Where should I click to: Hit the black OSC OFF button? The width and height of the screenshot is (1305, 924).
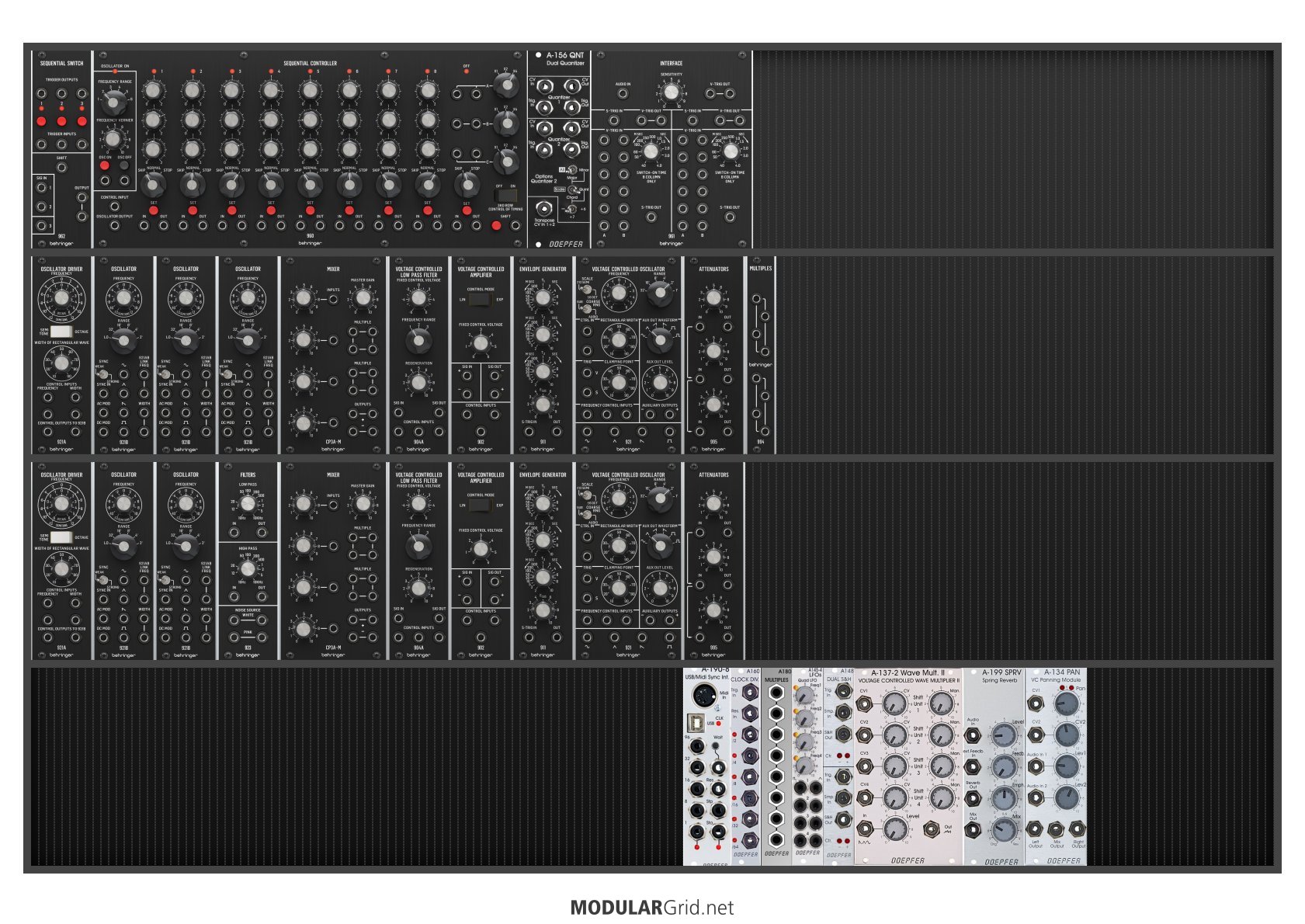pos(124,165)
